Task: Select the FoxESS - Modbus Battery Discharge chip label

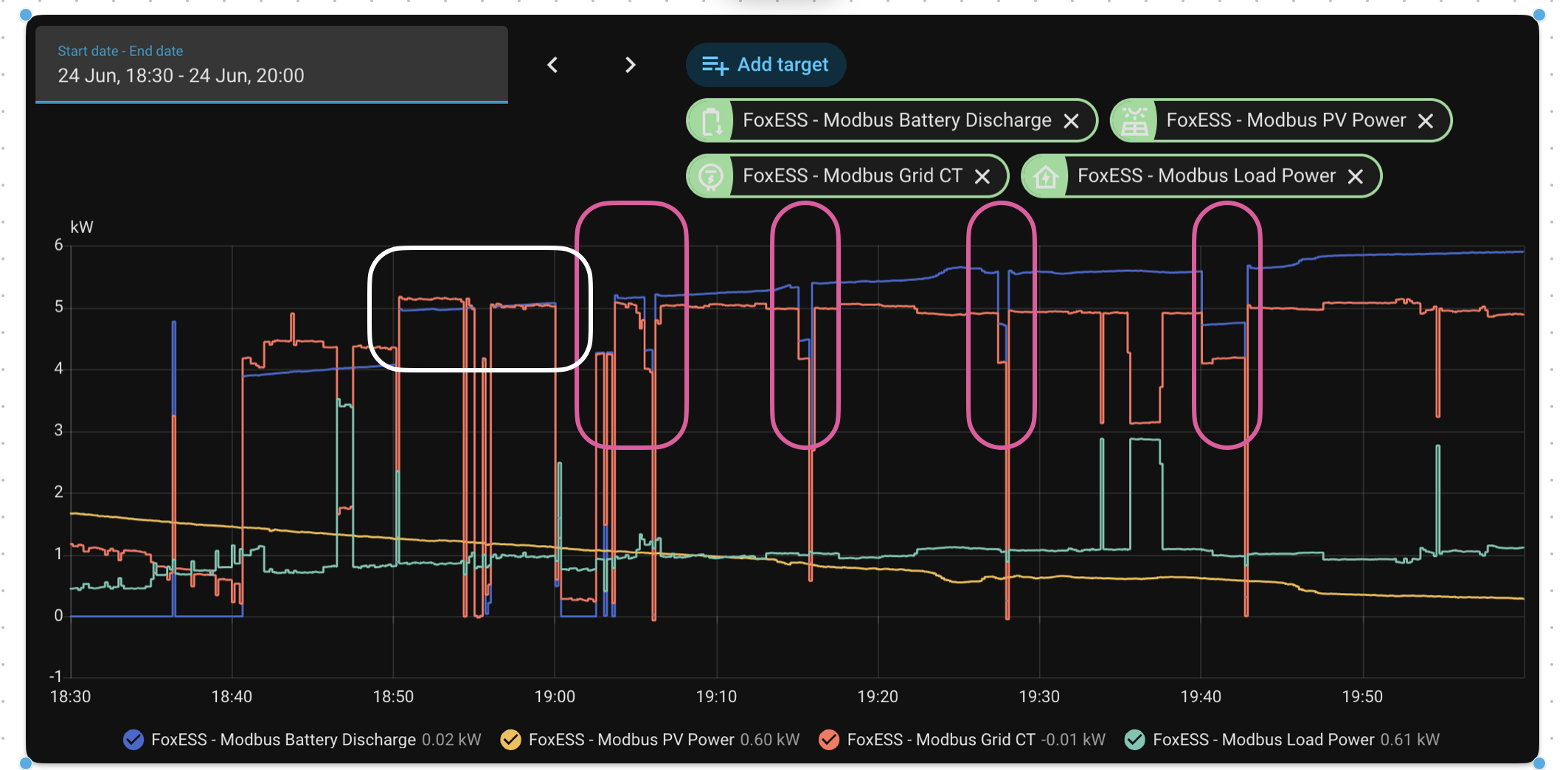Action: tap(897, 120)
